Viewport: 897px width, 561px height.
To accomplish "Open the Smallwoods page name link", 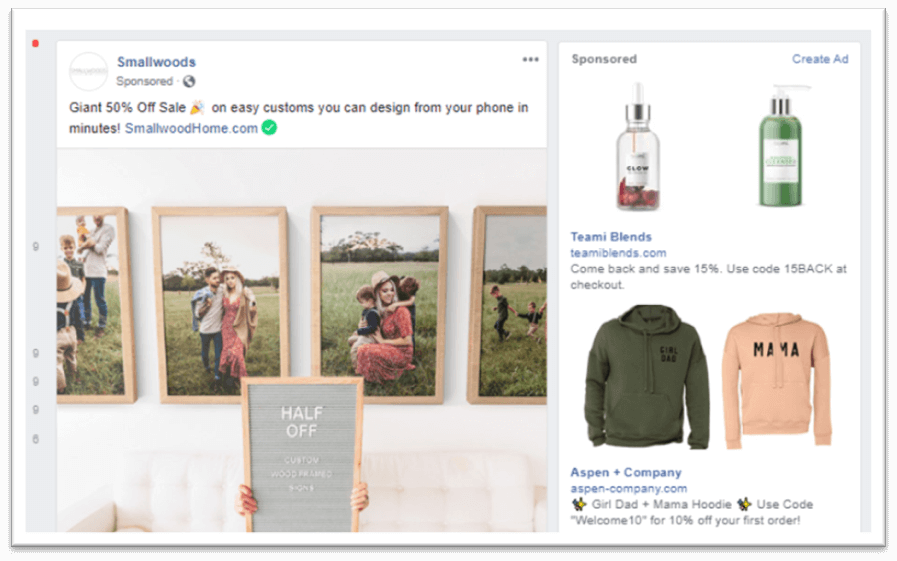I will 156,62.
